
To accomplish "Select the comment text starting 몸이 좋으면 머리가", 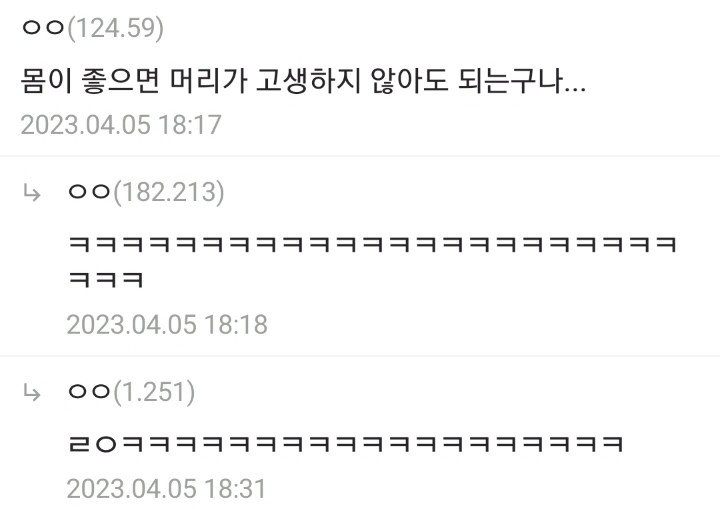I will tap(304, 81).
